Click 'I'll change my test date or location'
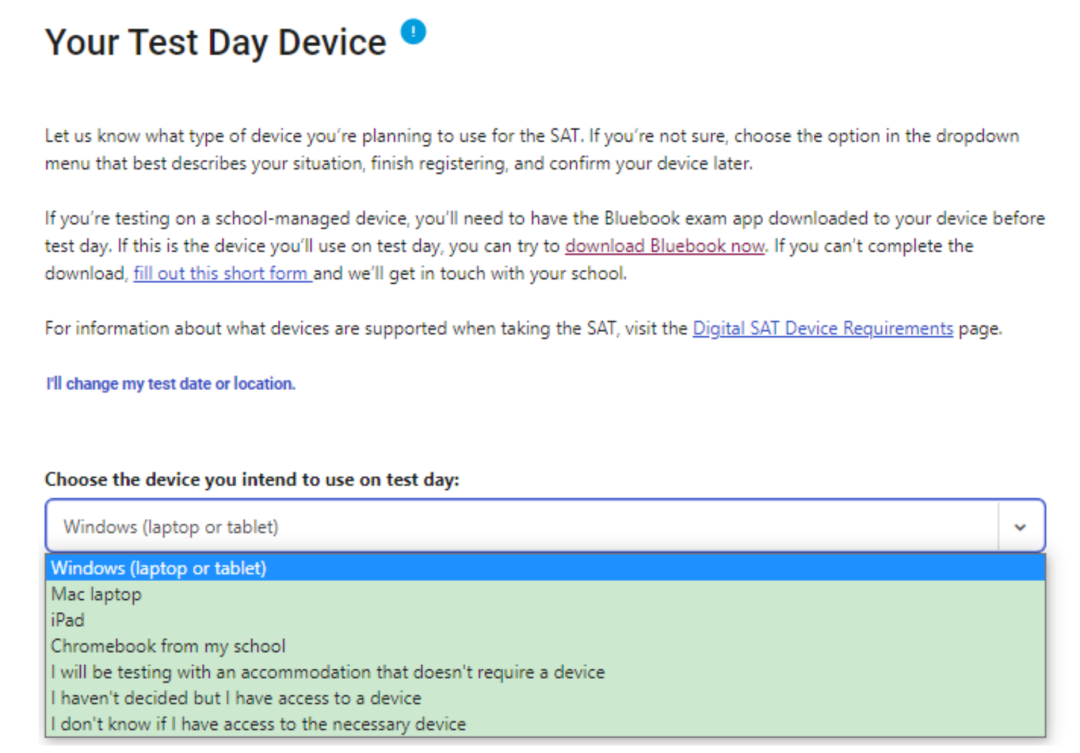This screenshot has height=753, width=1080. pyautogui.click(x=170, y=384)
